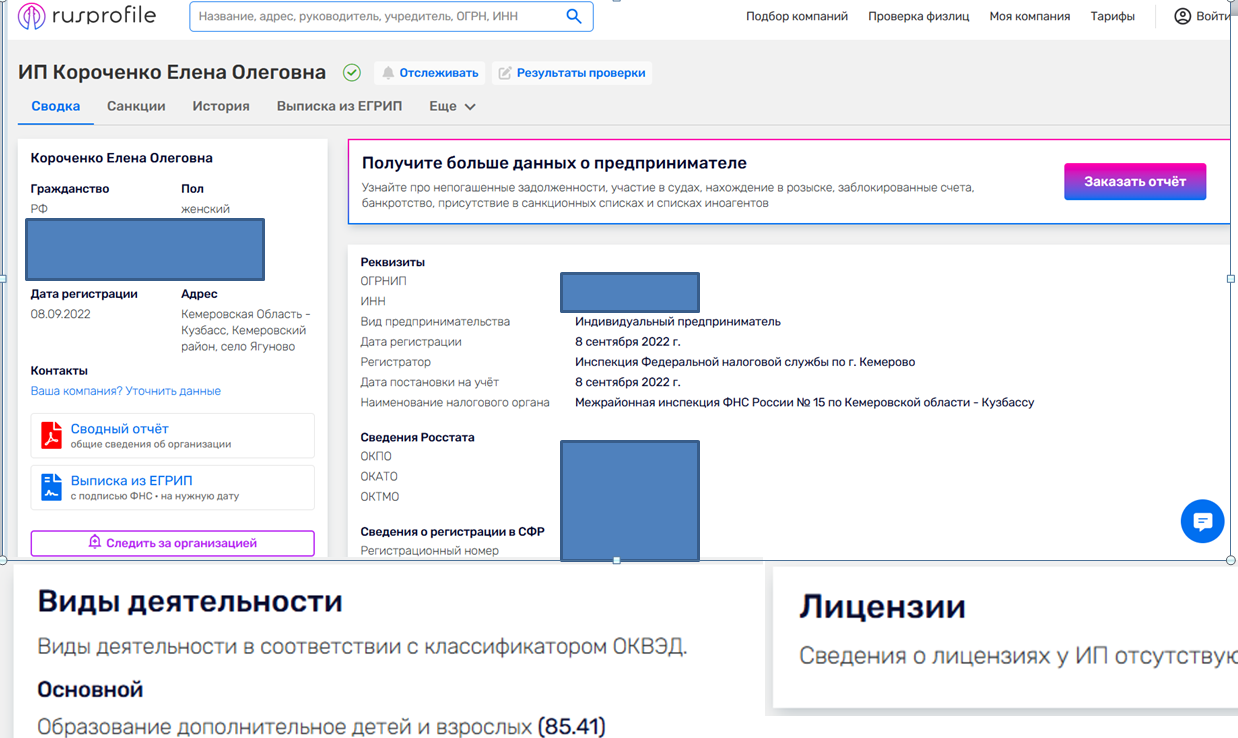Click the Лицензии heading
This screenshot has width=1238, height=738.
(x=882, y=607)
